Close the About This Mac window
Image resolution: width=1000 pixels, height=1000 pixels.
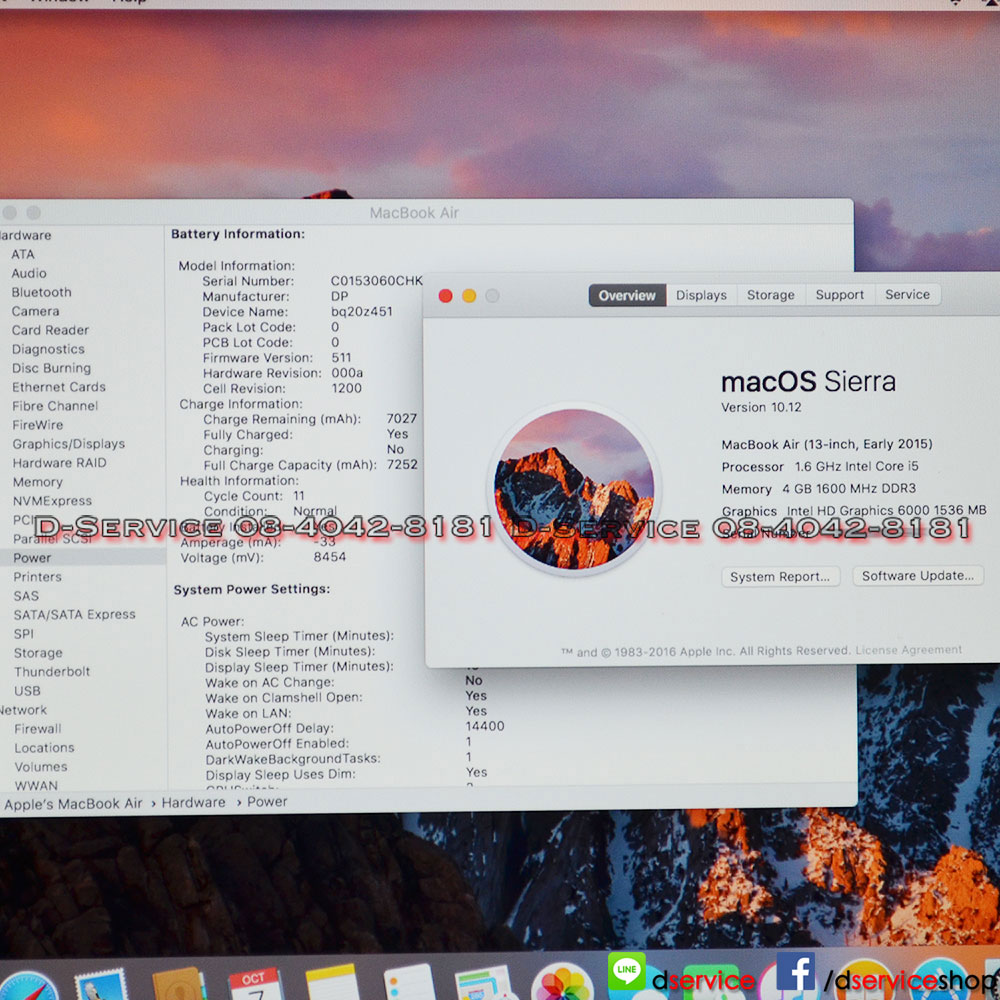pyautogui.click(x=446, y=296)
